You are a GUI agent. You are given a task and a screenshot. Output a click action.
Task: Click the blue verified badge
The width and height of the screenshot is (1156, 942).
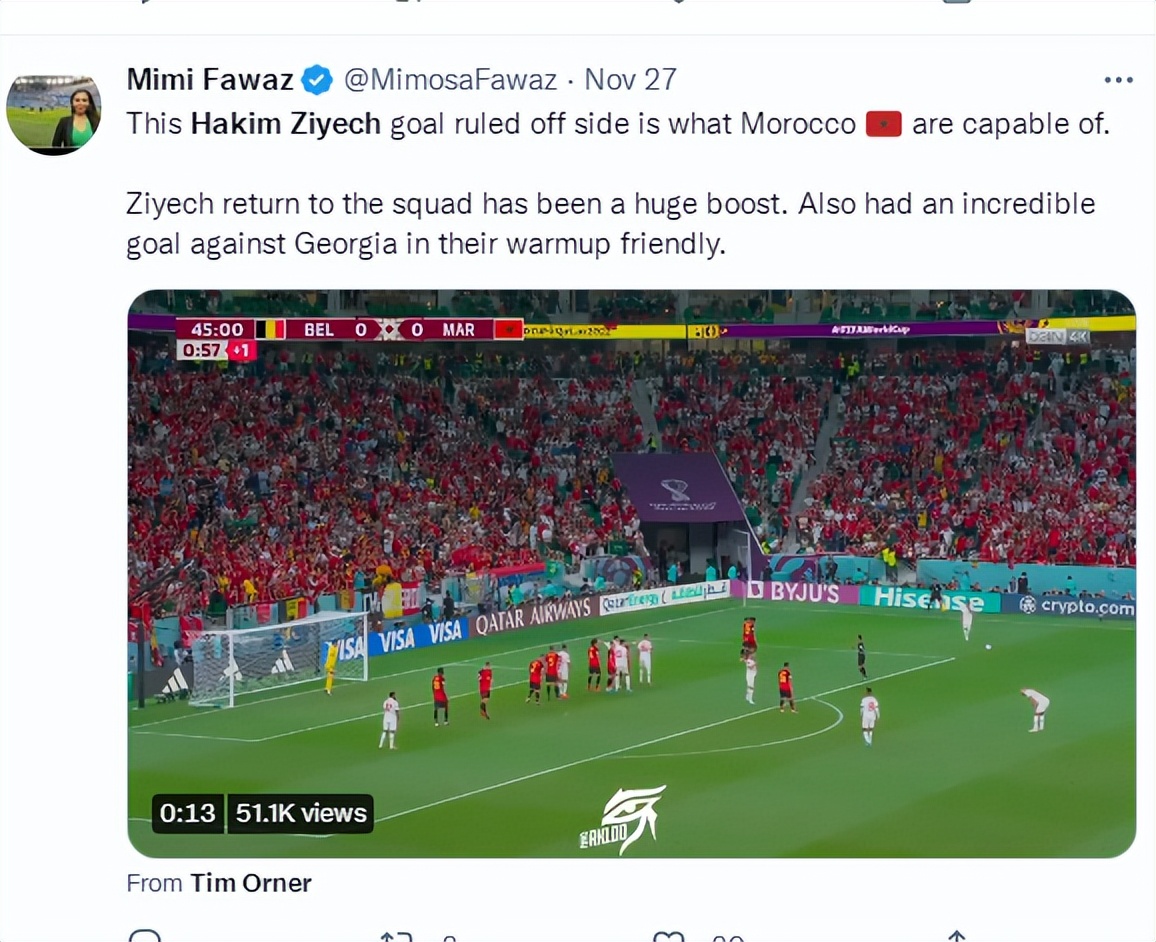tap(318, 79)
